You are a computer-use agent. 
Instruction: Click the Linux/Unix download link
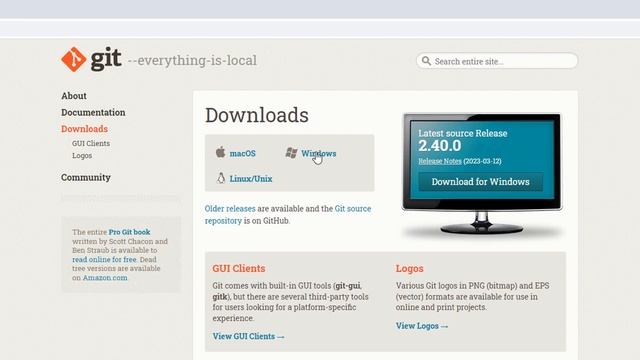(251, 179)
